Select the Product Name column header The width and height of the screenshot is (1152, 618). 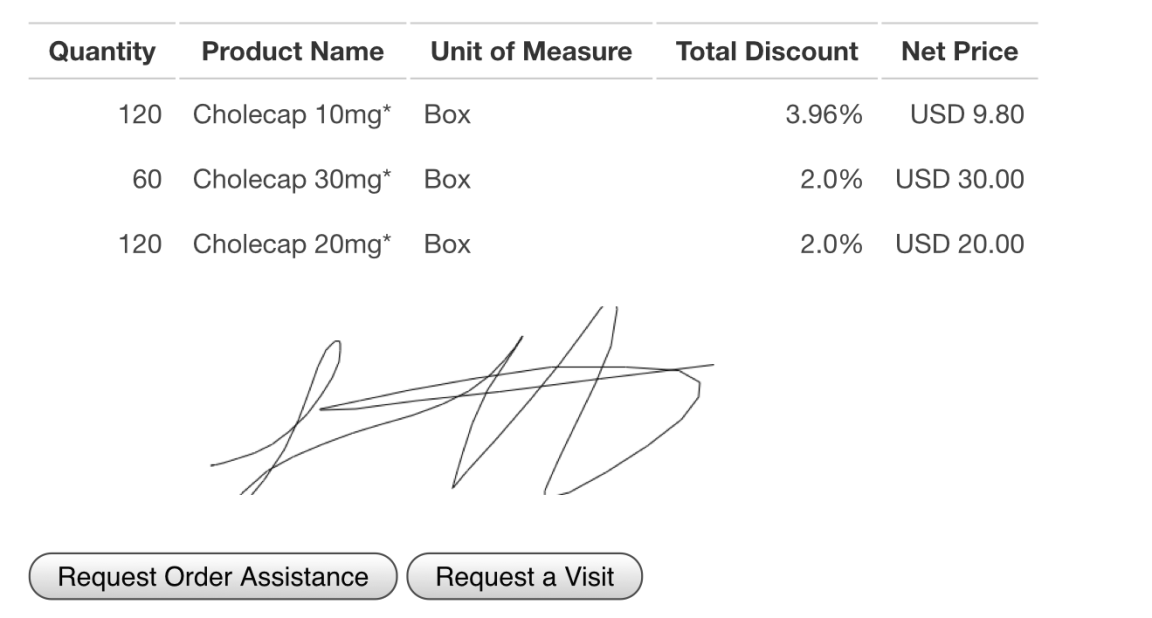pos(292,52)
